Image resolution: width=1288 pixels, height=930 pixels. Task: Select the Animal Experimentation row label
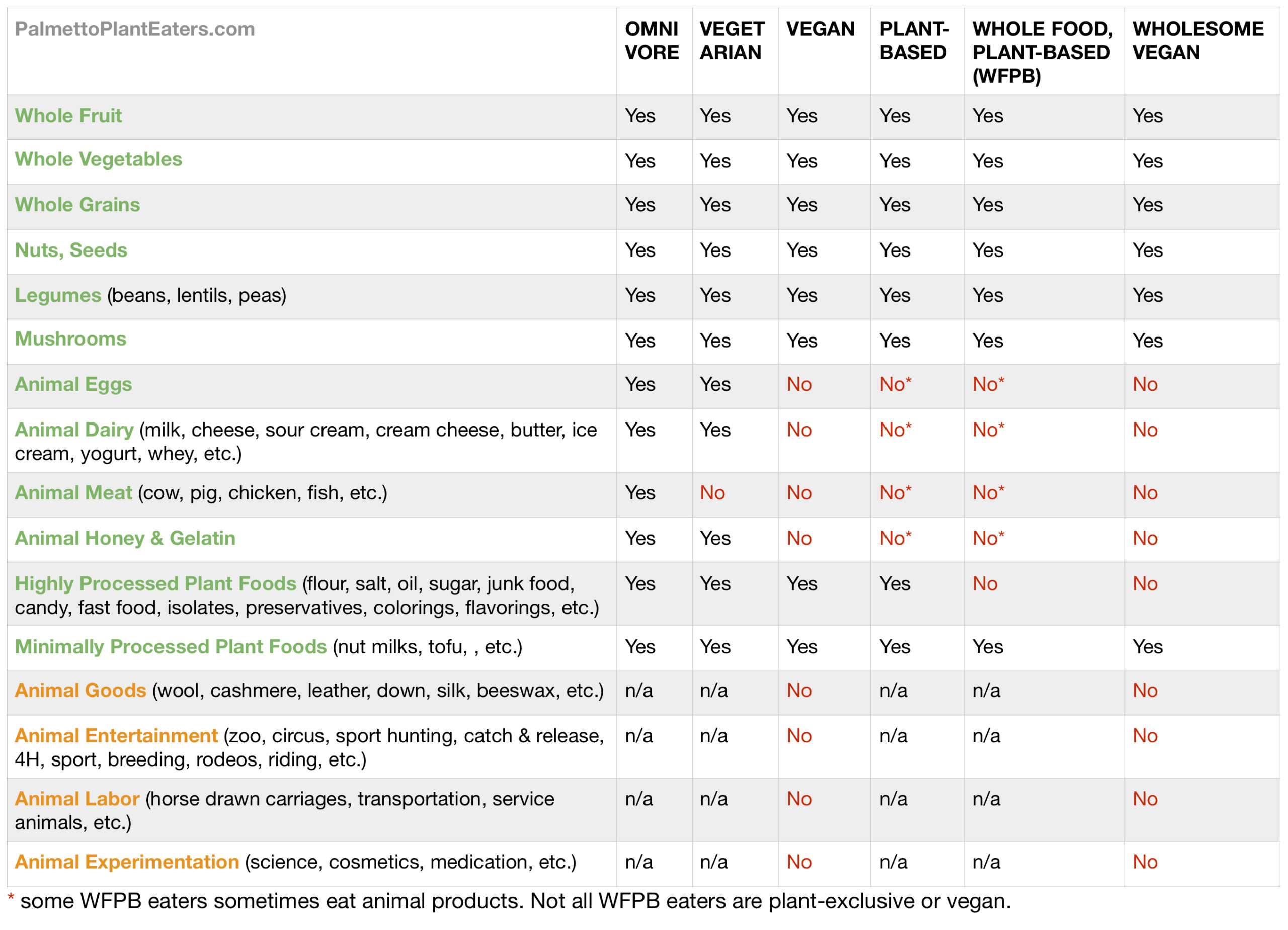pos(127,863)
